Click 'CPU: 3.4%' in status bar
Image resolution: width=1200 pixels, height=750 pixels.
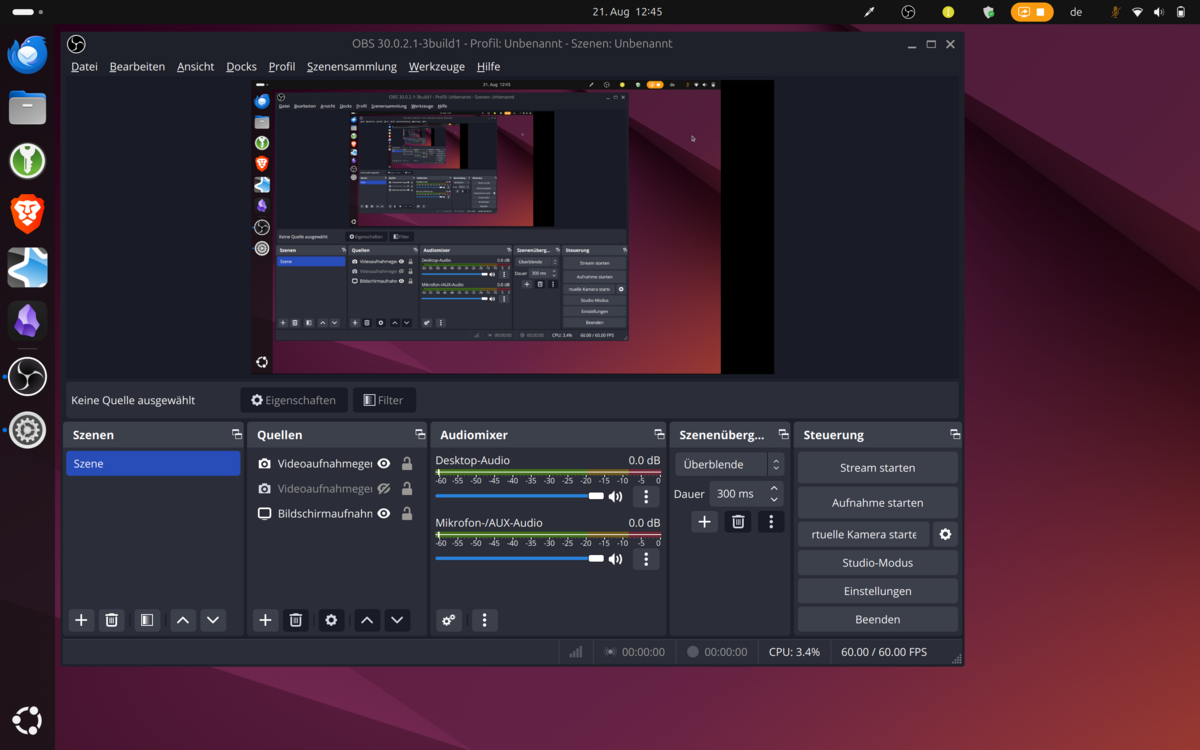794,652
